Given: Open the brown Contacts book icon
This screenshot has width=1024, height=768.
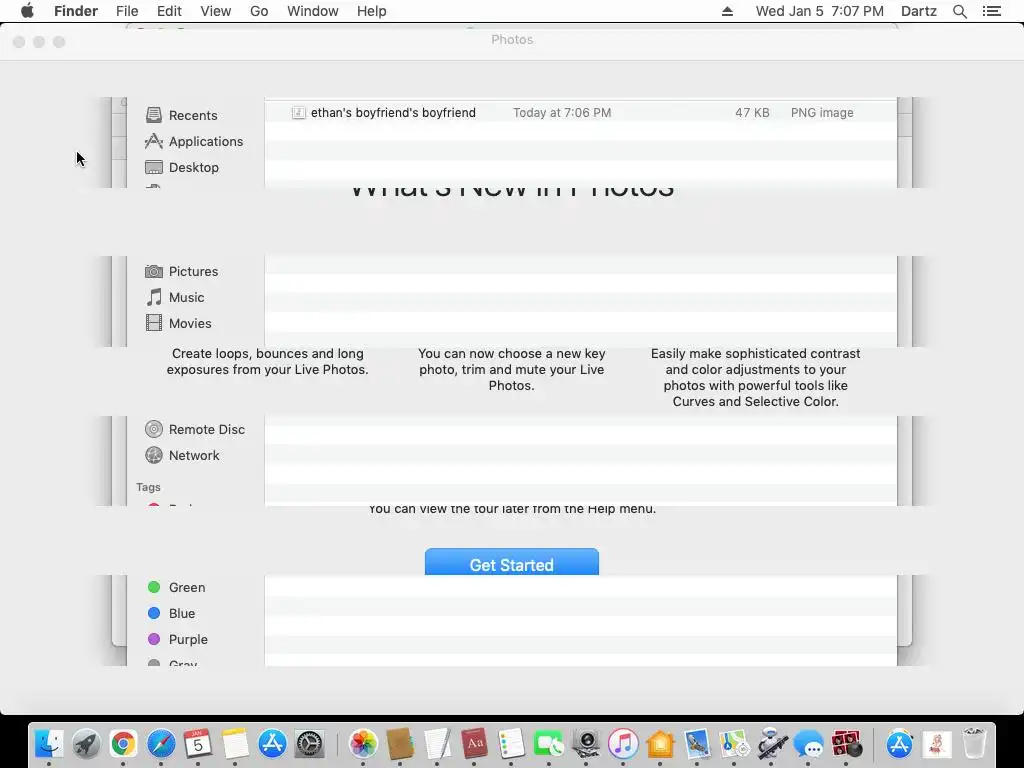Looking at the screenshot, I should tap(400, 743).
